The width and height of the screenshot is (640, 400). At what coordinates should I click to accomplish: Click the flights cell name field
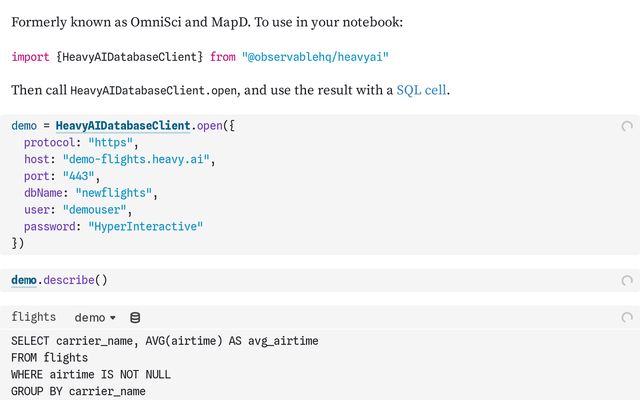point(33,317)
